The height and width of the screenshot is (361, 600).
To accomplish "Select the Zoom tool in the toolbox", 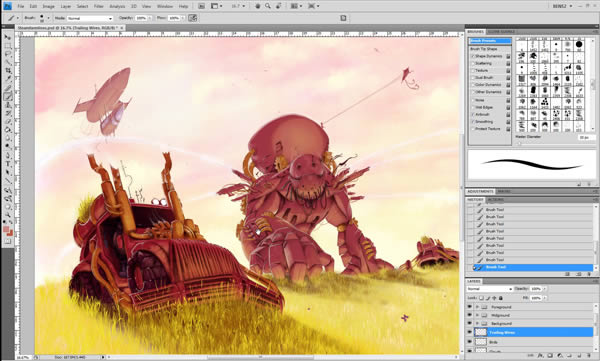I will (8, 215).
